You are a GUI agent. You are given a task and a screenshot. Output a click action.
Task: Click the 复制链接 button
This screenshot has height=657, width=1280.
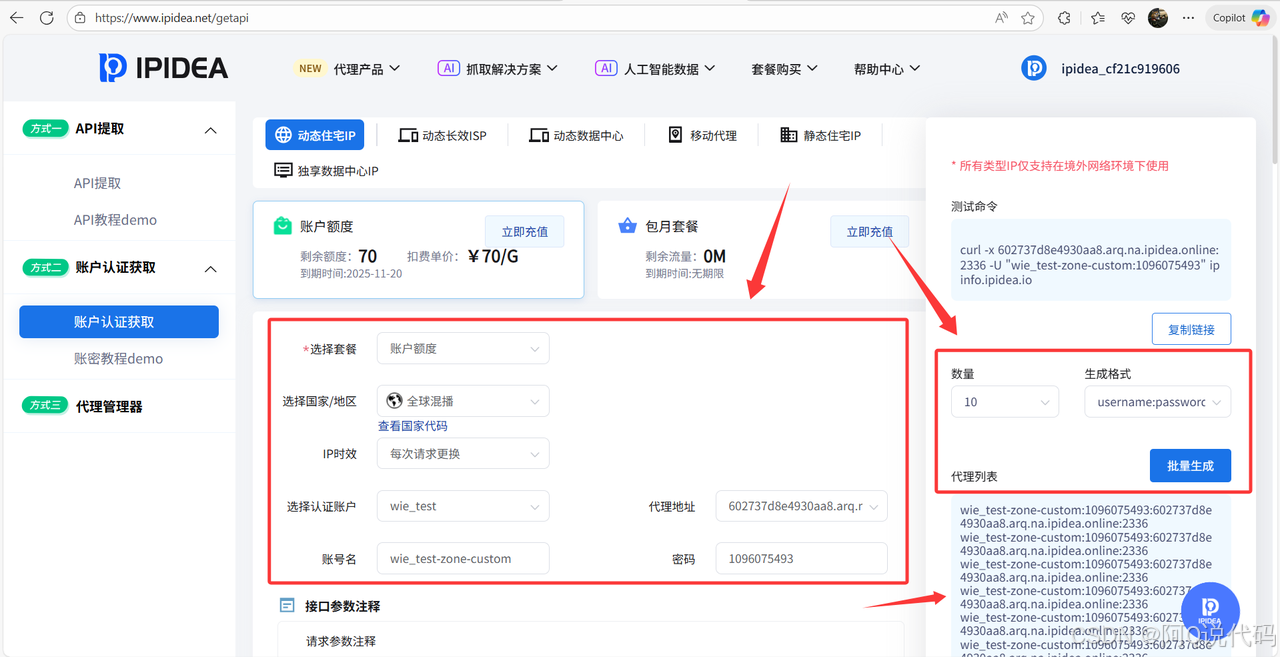(1191, 329)
